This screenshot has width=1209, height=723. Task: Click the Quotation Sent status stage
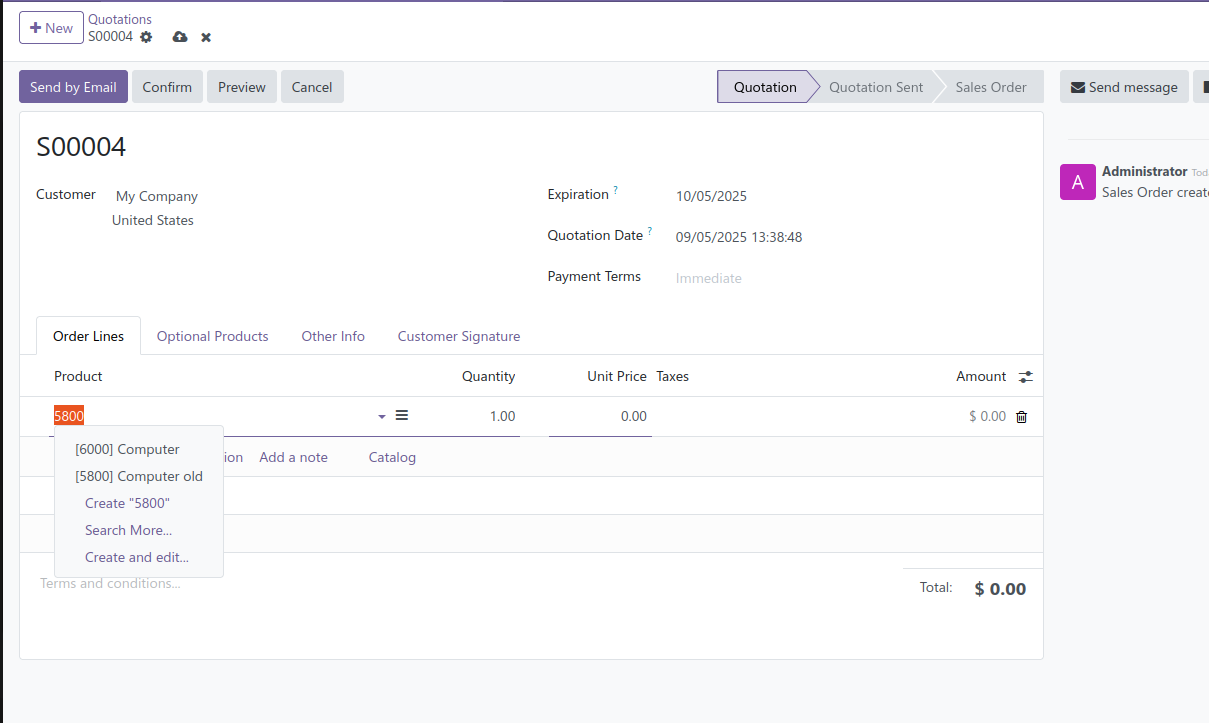(x=875, y=87)
